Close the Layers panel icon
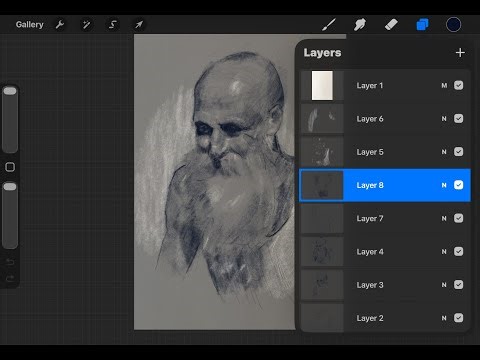 422,24
